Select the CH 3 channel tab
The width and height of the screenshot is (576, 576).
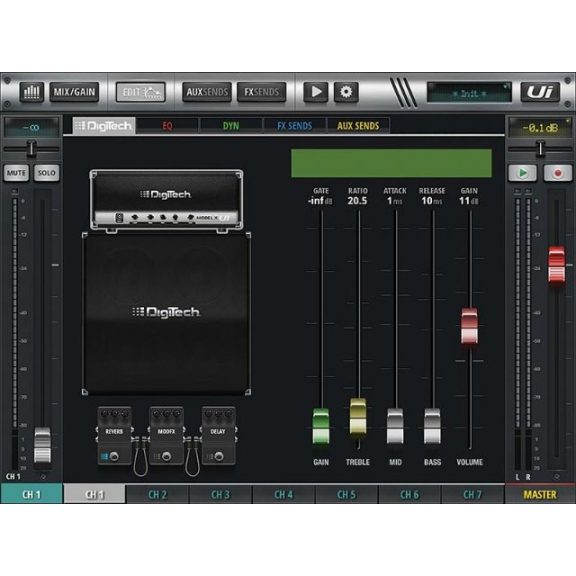coord(220,494)
